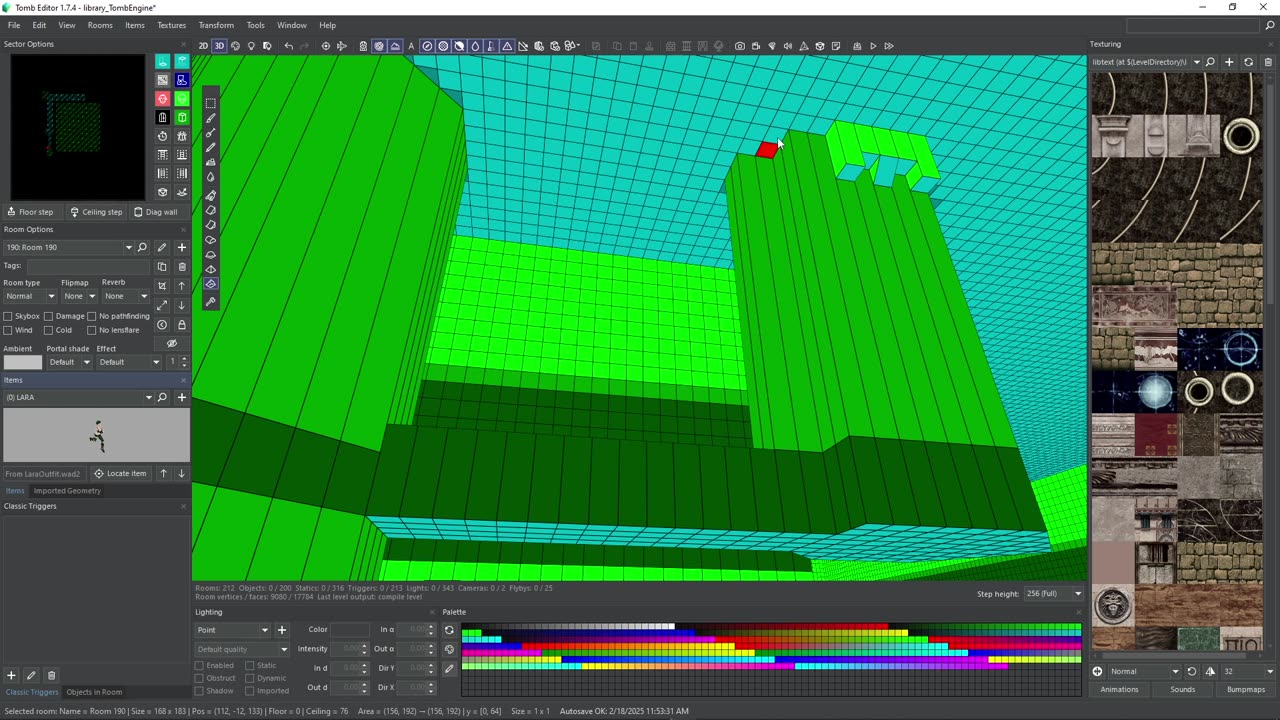Click the Tags input field
Viewport: 1280px width, 720px height.
(89, 267)
